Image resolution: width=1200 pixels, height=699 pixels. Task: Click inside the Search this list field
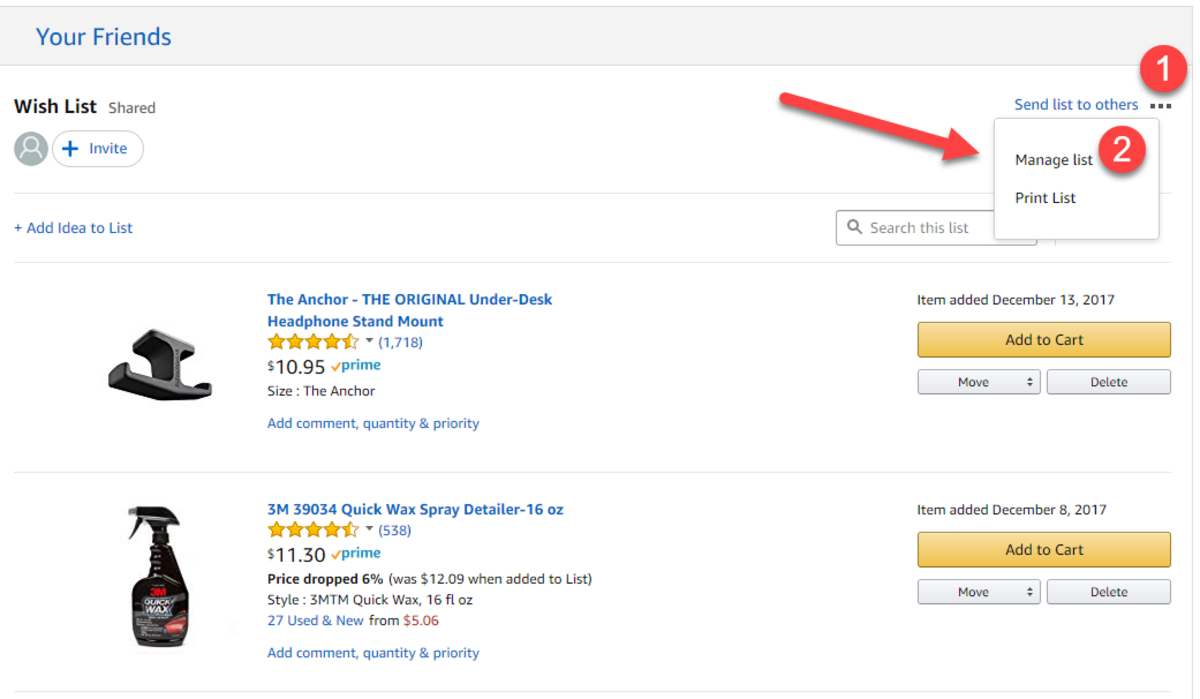click(x=930, y=227)
